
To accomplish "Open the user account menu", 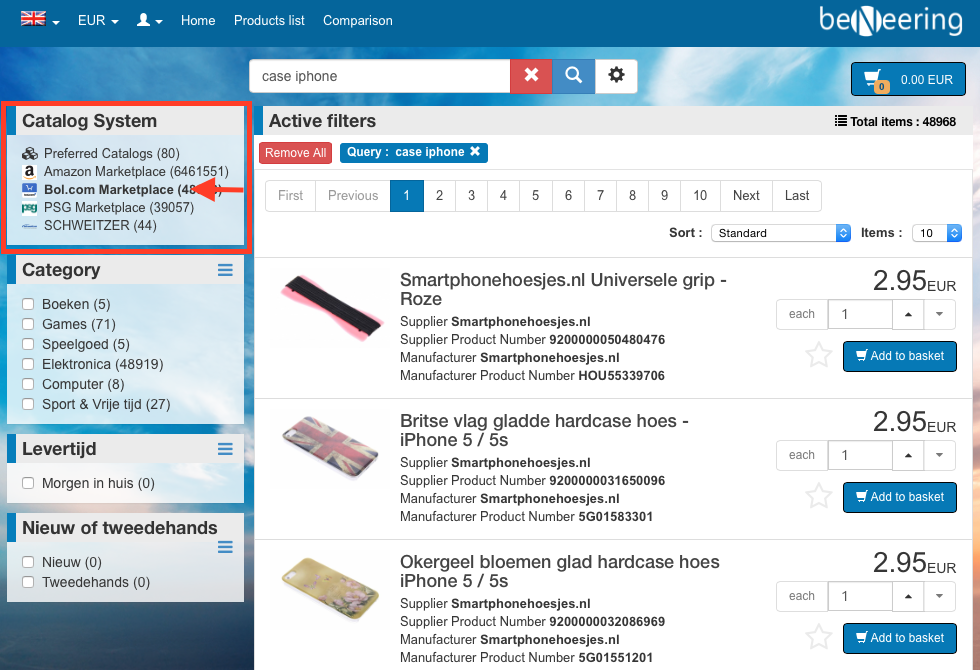I will point(149,21).
